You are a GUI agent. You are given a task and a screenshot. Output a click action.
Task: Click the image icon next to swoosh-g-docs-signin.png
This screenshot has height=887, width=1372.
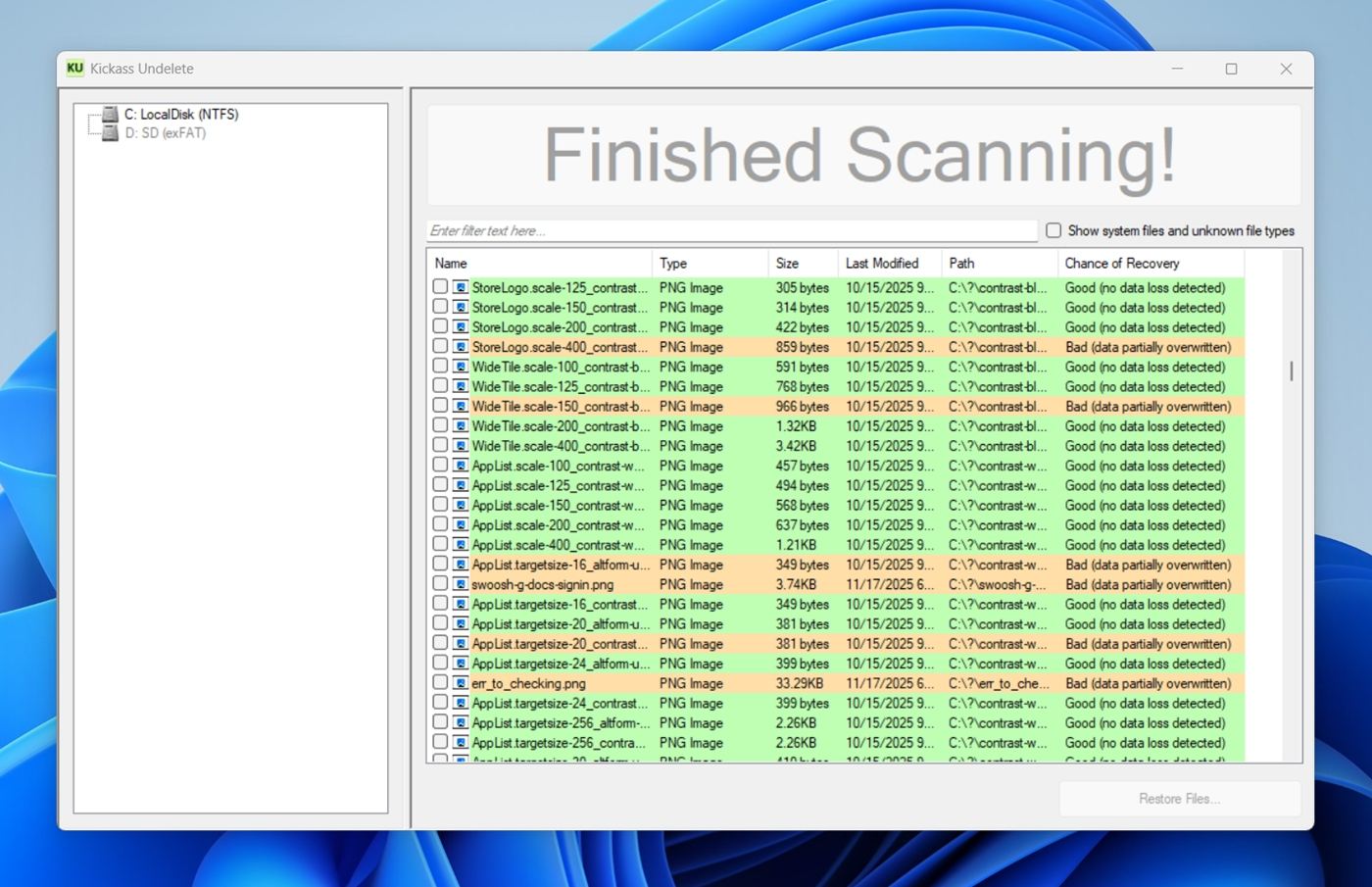(x=460, y=584)
